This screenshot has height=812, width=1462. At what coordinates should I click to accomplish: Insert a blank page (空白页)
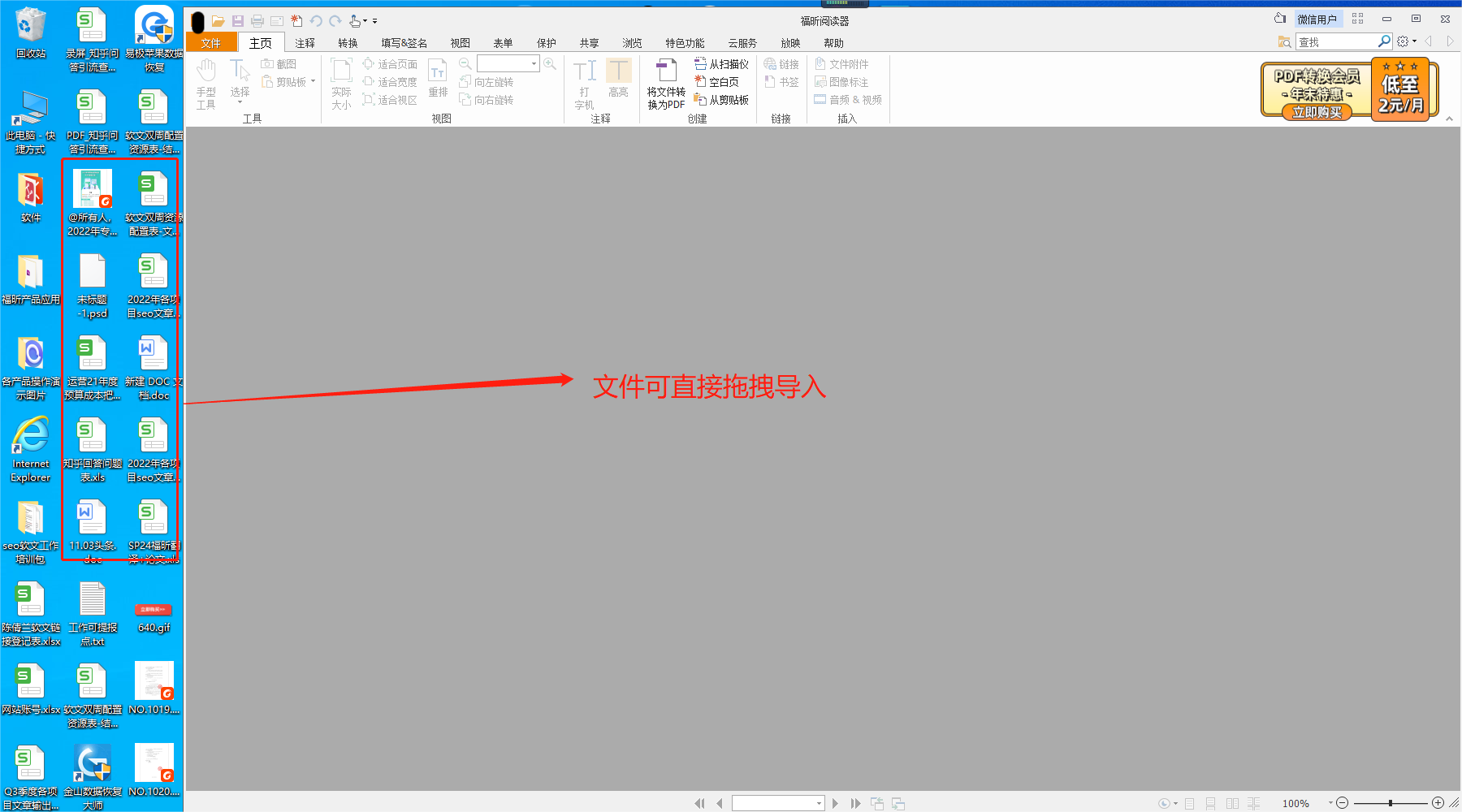point(718,81)
